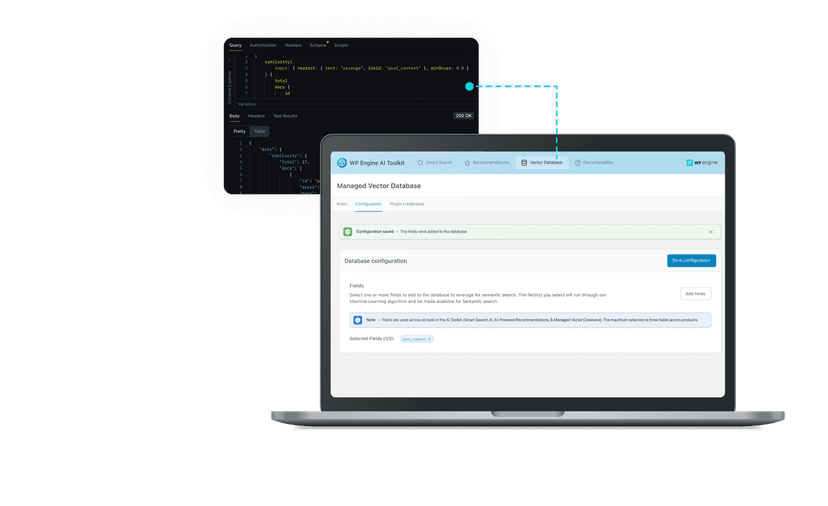Click the Add fields button
Image resolution: width=828 pixels, height=506 pixels.
pos(695,294)
